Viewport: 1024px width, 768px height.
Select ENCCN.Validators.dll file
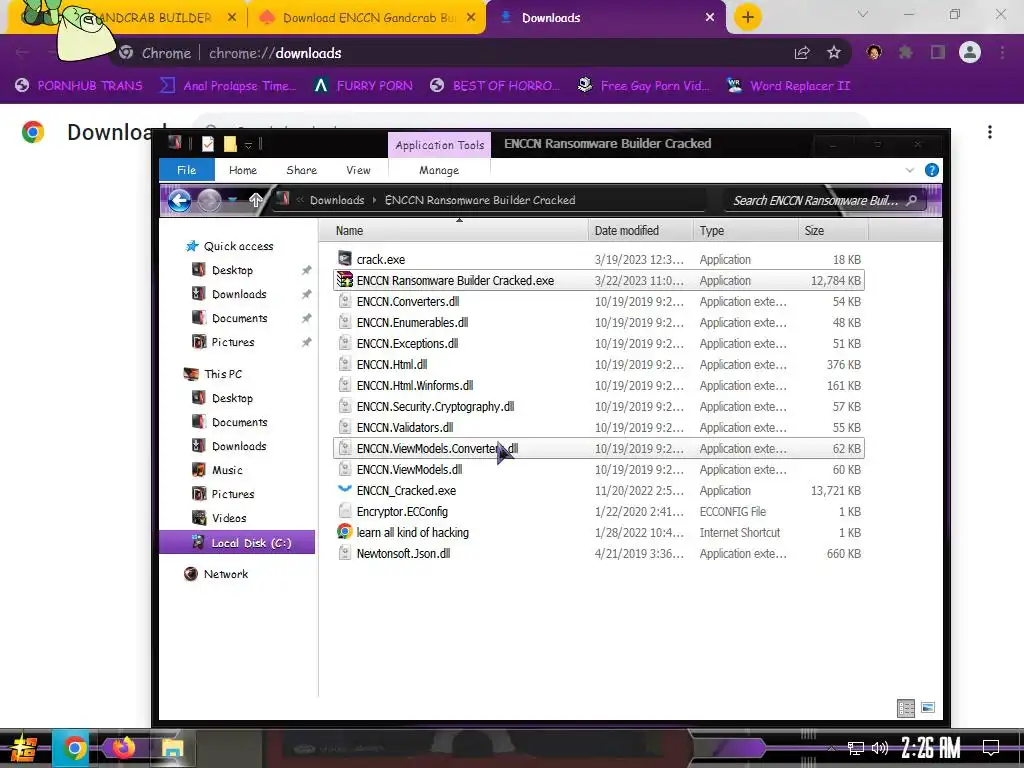[599, 427]
